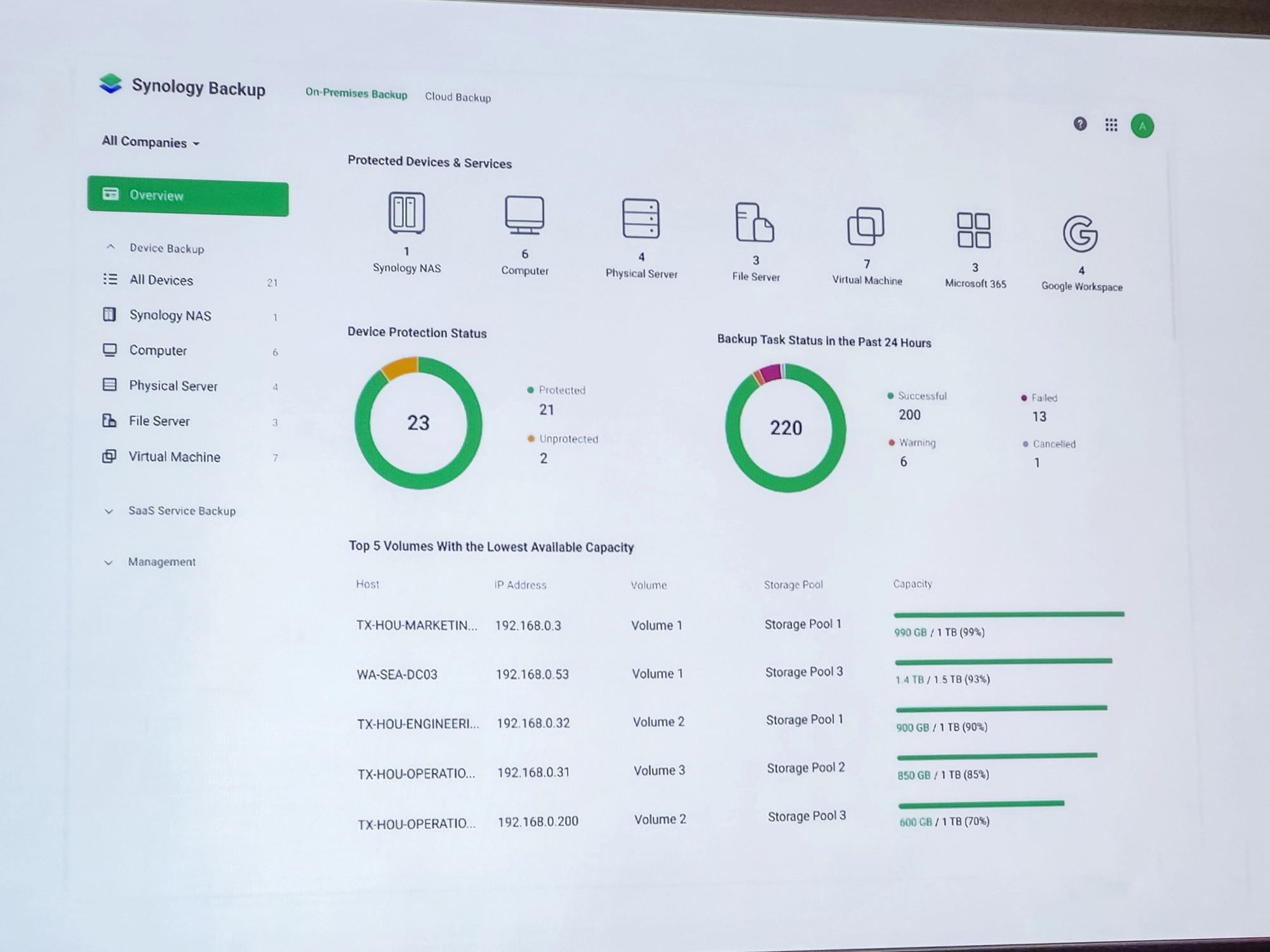Click the 93% capacity bar for WA-SEA-DC03
This screenshot has width=1270, height=952.
coord(1004,661)
